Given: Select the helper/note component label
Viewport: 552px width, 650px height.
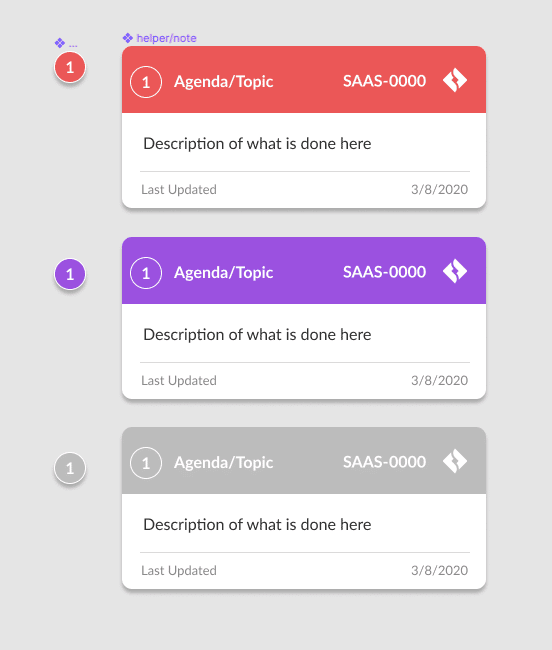Looking at the screenshot, I should 167,38.
